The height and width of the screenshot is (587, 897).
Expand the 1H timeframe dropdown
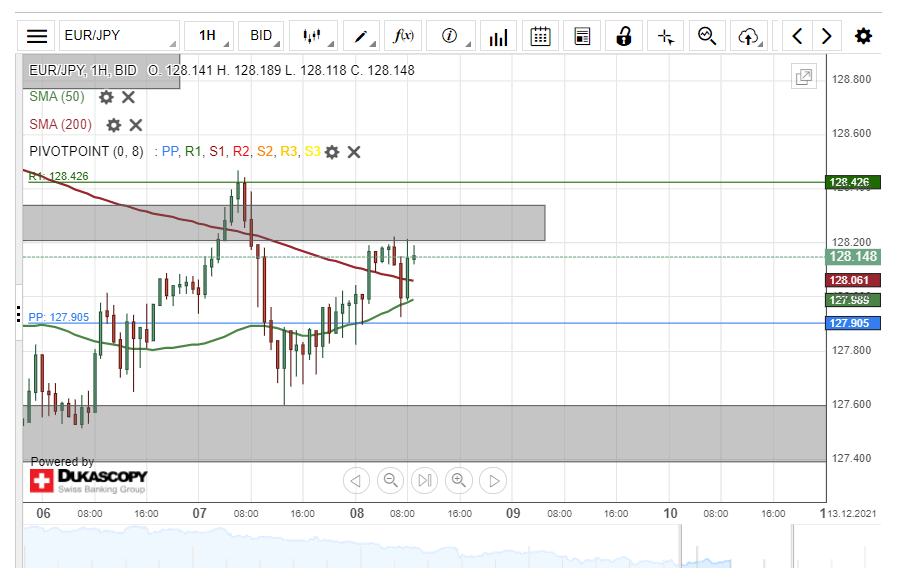212,36
